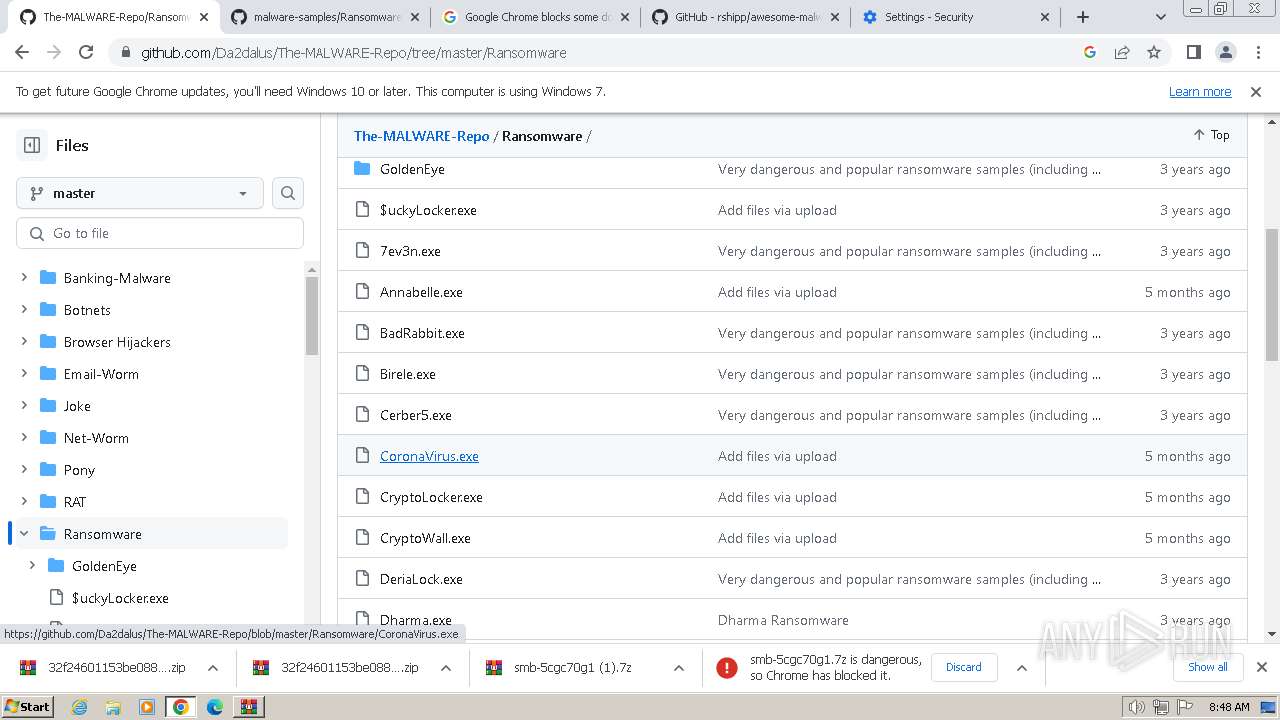Go forward one page
This screenshot has width=1280, height=720.
[54, 53]
